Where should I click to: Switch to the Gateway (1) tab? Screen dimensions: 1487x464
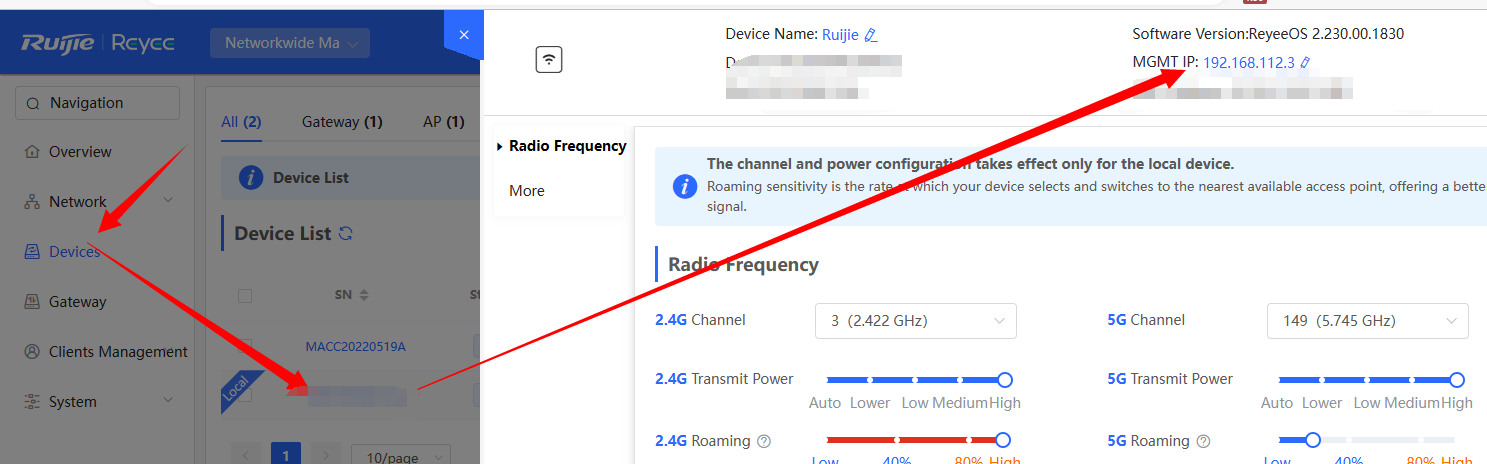pos(342,122)
